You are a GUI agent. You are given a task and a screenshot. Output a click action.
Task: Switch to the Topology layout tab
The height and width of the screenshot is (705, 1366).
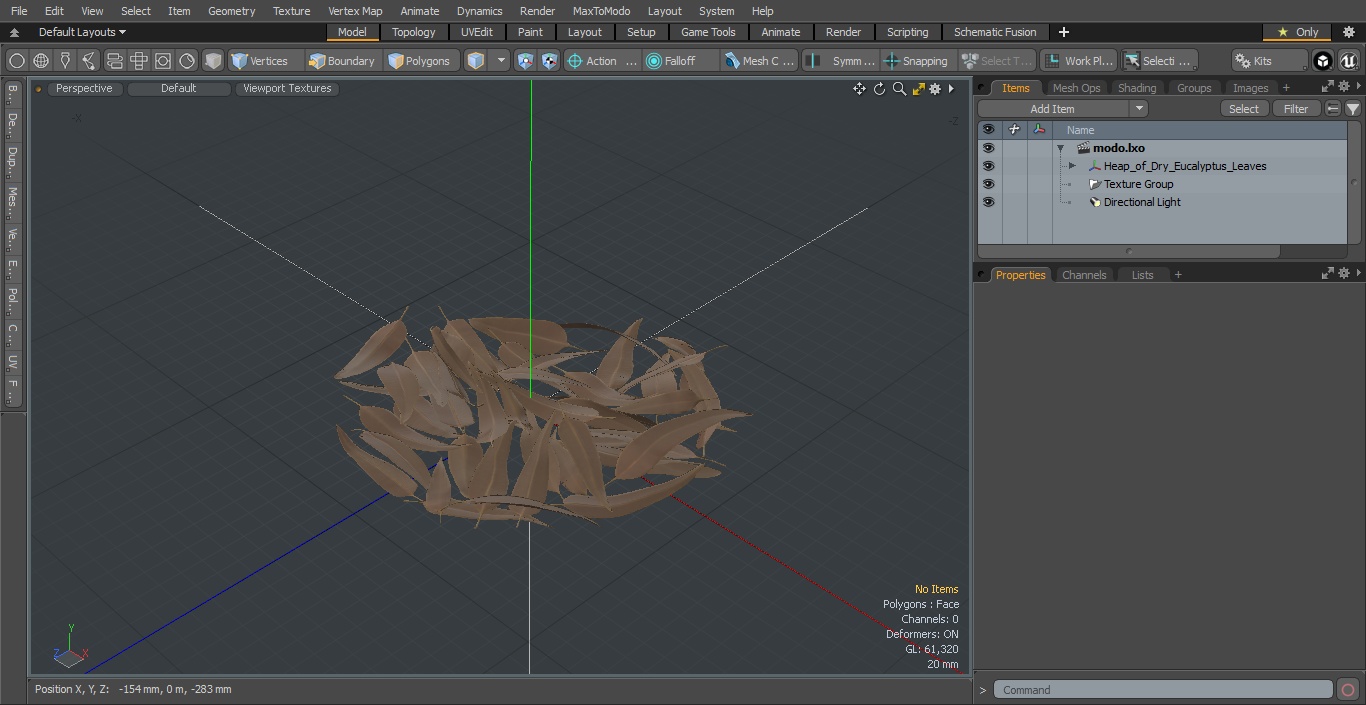pyautogui.click(x=413, y=32)
